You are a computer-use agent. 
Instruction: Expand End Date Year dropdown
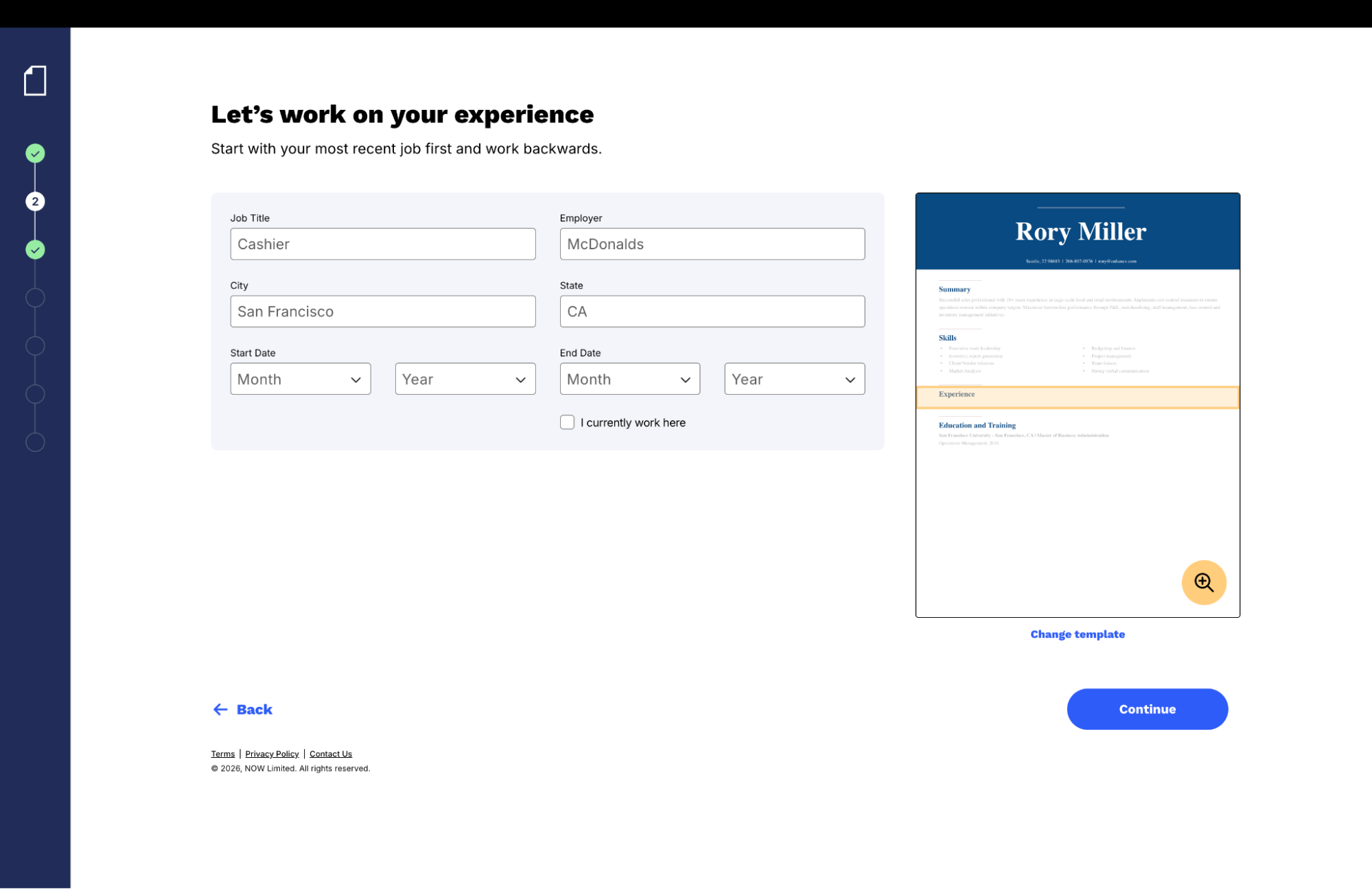click(794, 379)
